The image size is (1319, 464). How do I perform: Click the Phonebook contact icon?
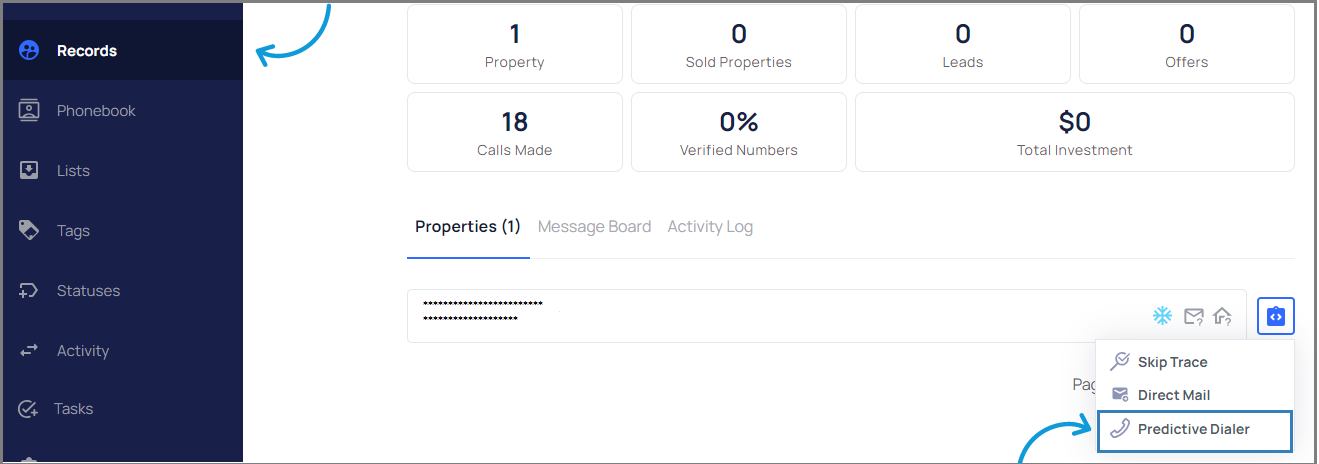pyautogui.click(x=29, y=111)
